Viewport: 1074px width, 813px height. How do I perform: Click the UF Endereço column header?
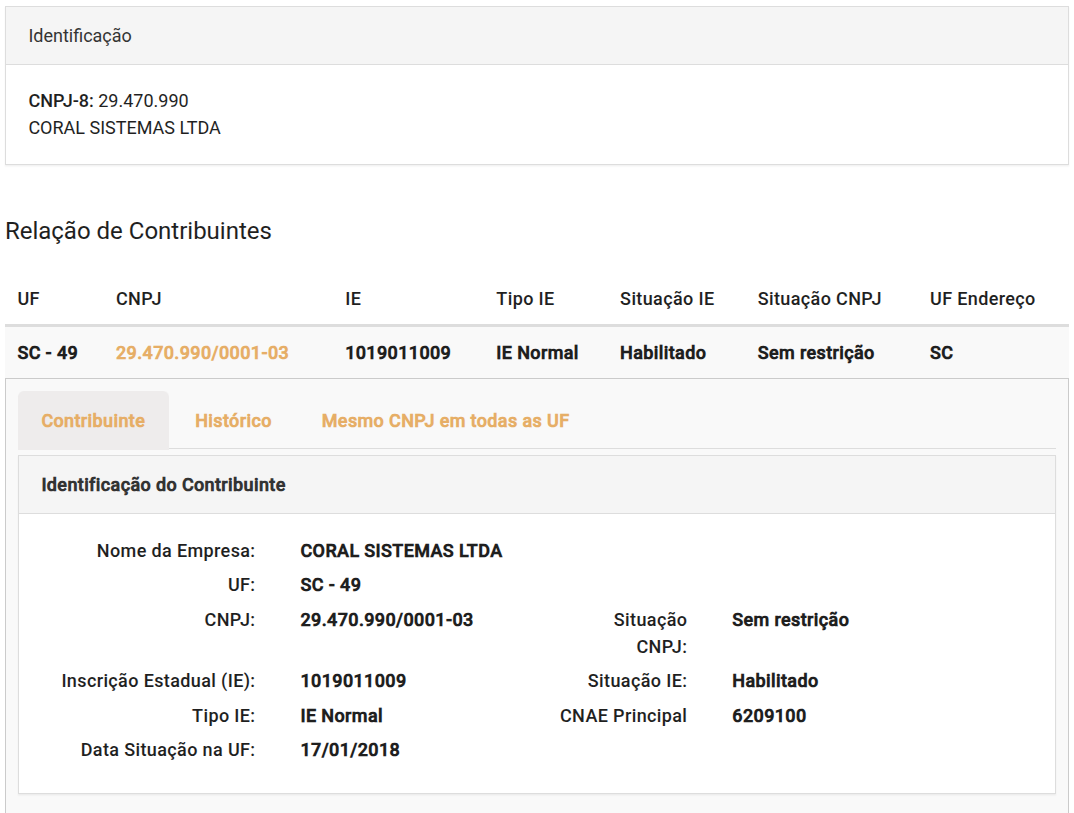point(982,299)
